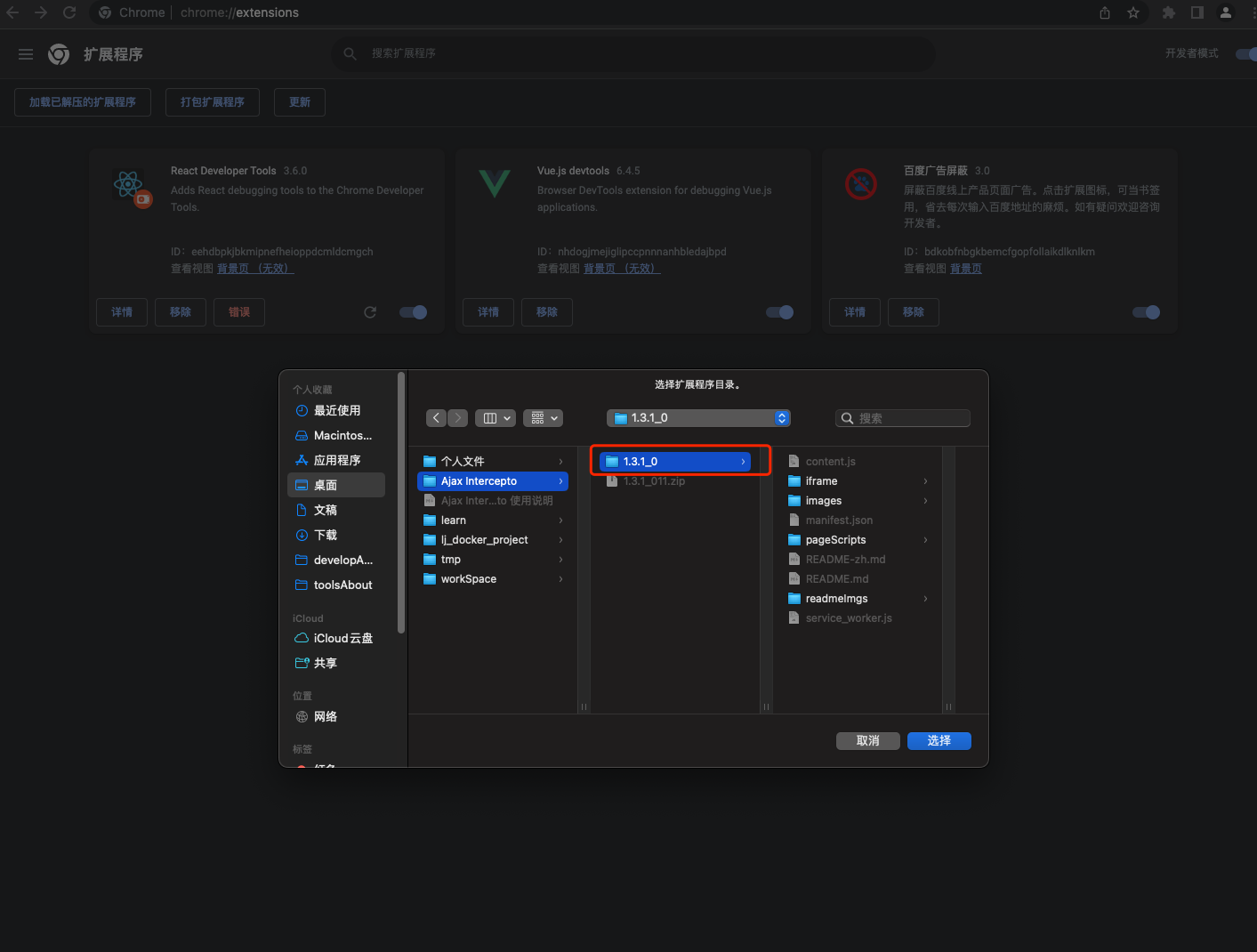Click 移除 for Vue.js devtools

pyautogui.click(x=547, y=312)
